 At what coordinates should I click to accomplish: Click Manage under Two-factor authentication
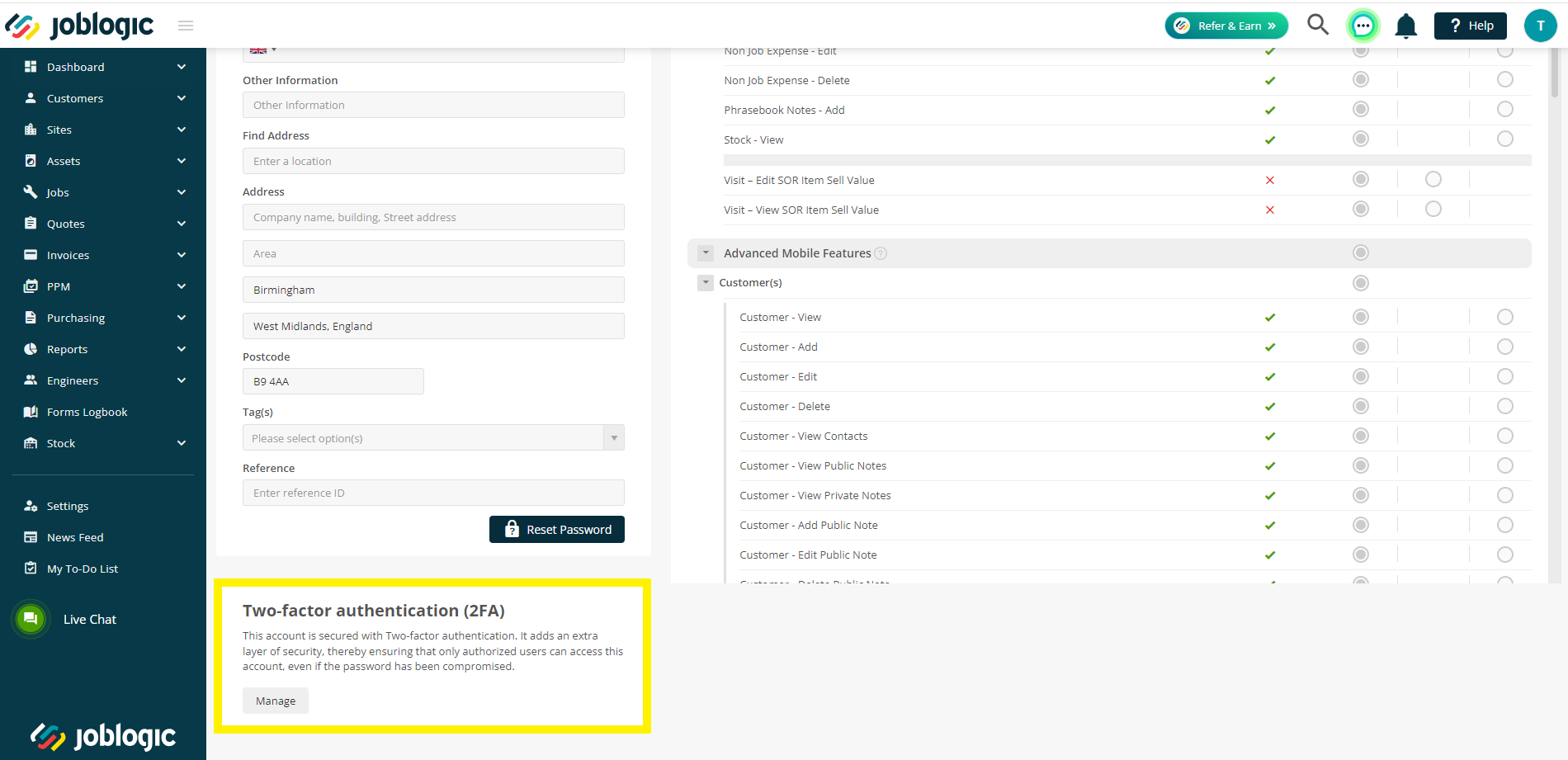click(x=276, y=701)
